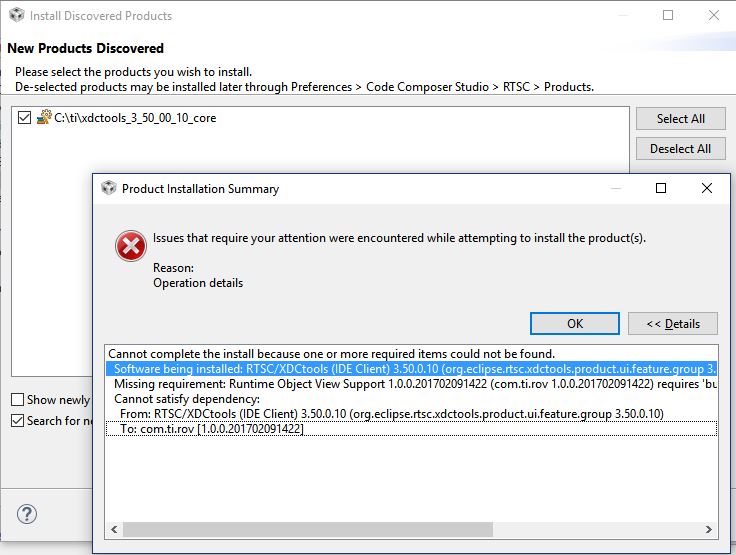
Task: Select the C:\ti\xdctools_3_50_00_10_core list entry text
Action: coord(135,118)
